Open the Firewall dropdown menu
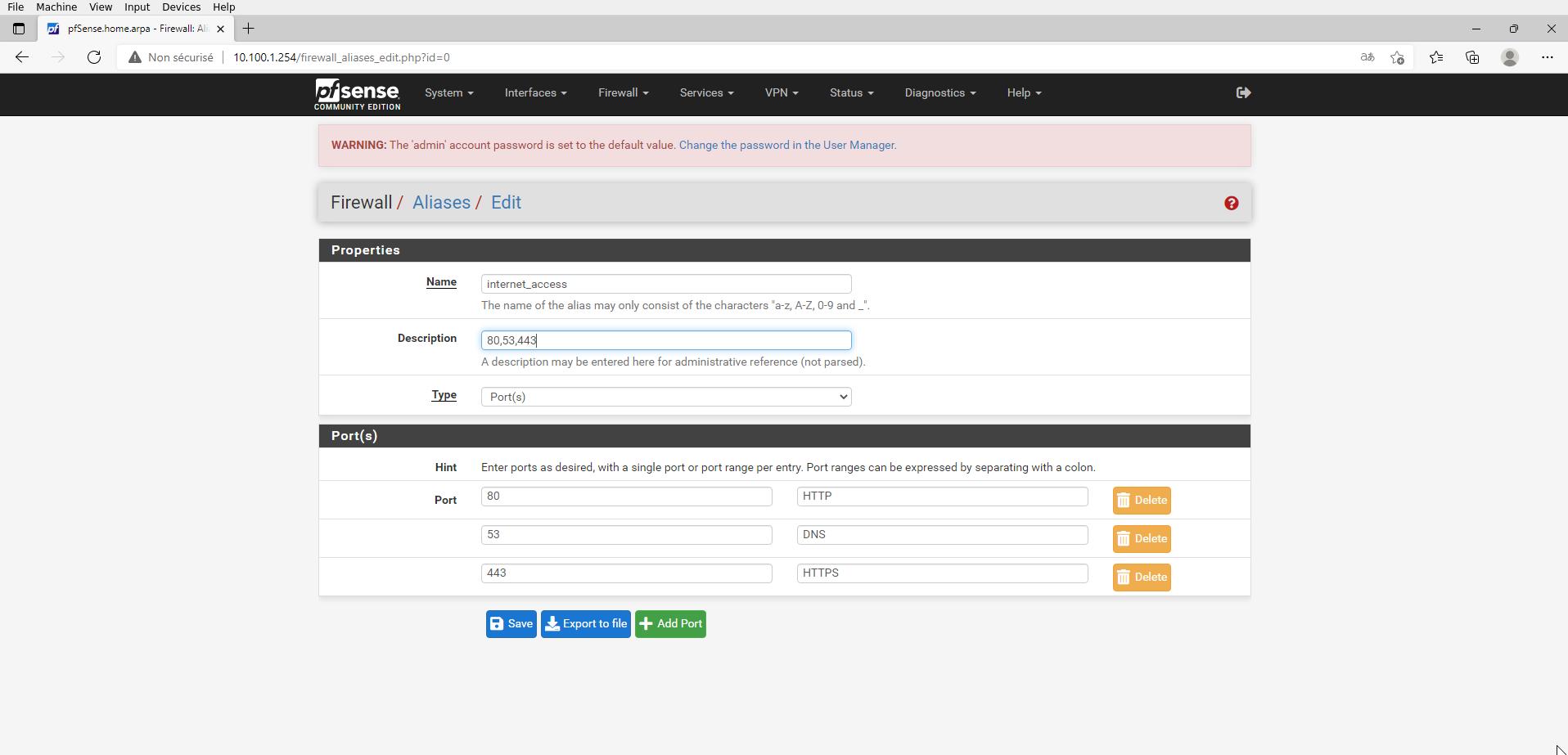Image resolution: width=1568 pixels, height=755 pixels. (623, 93)
